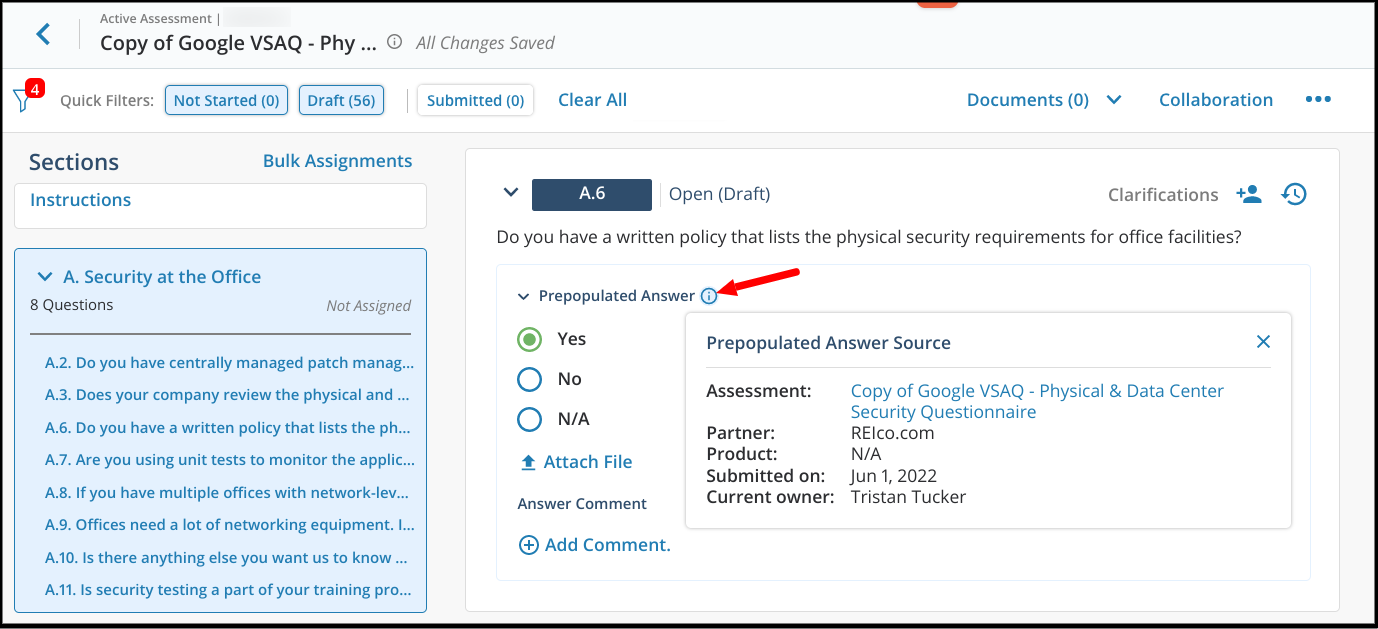Select N/A for question A.6
This screenshot has height=629, width=1378.
coord(529,419)
